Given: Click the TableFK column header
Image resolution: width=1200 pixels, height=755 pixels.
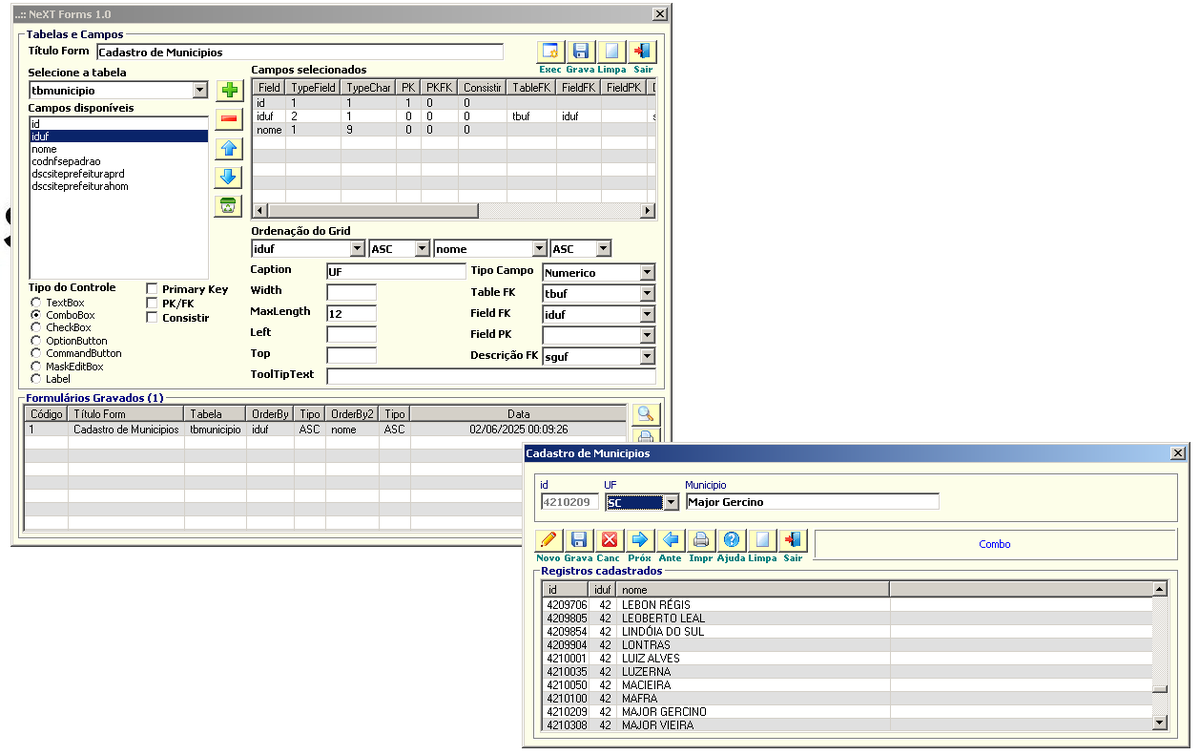Looking at the screenshot, I should (532, 88).
